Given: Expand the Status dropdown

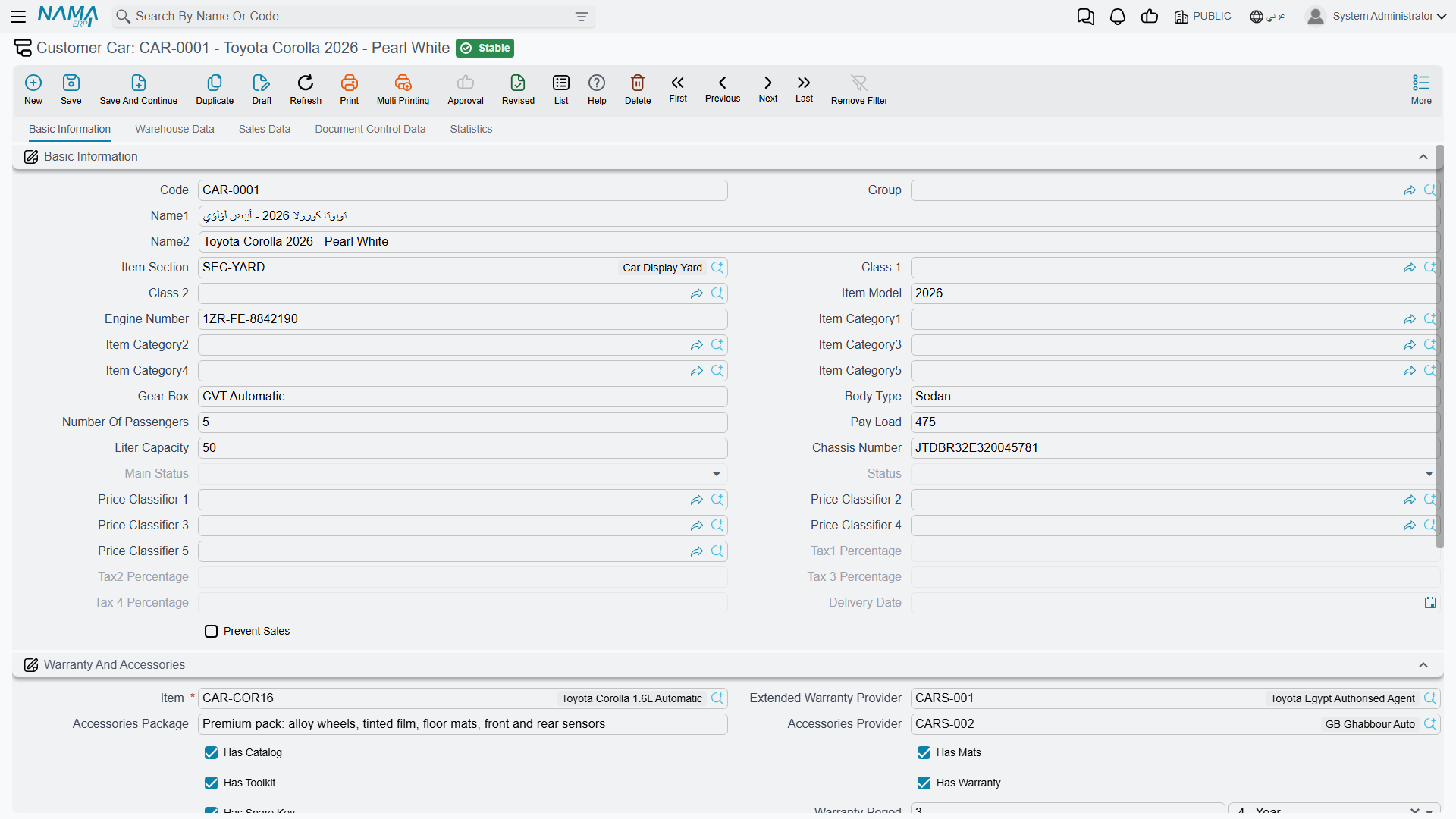Looking at the screenshot, I should point(1429,474).
